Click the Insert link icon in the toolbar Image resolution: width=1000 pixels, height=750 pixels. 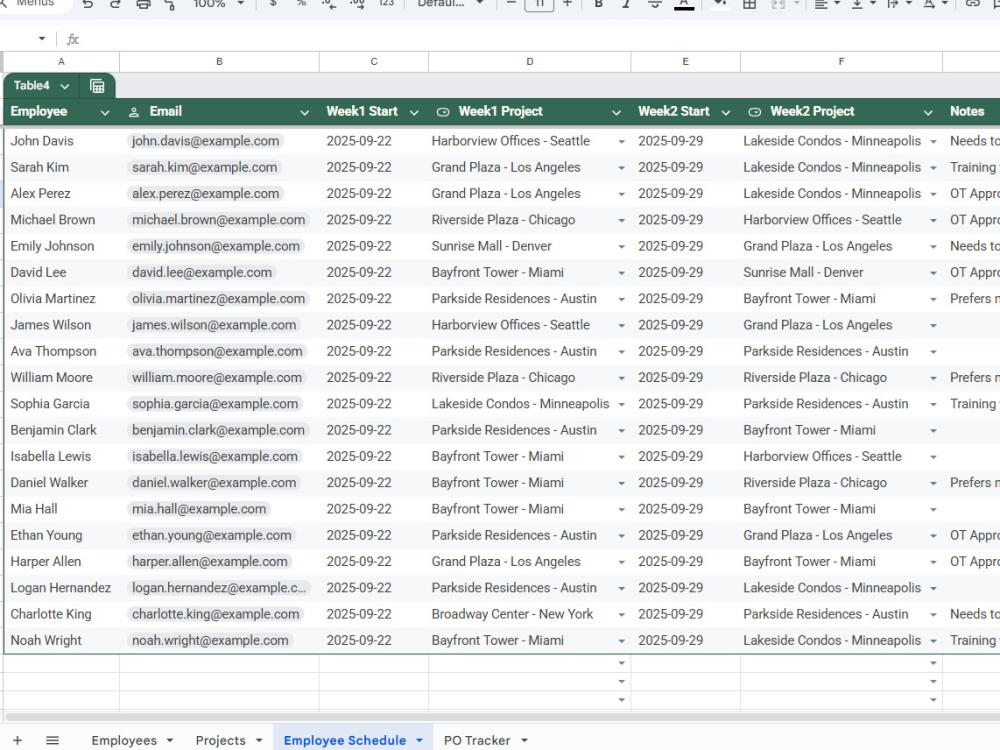(x=973, y=4)
